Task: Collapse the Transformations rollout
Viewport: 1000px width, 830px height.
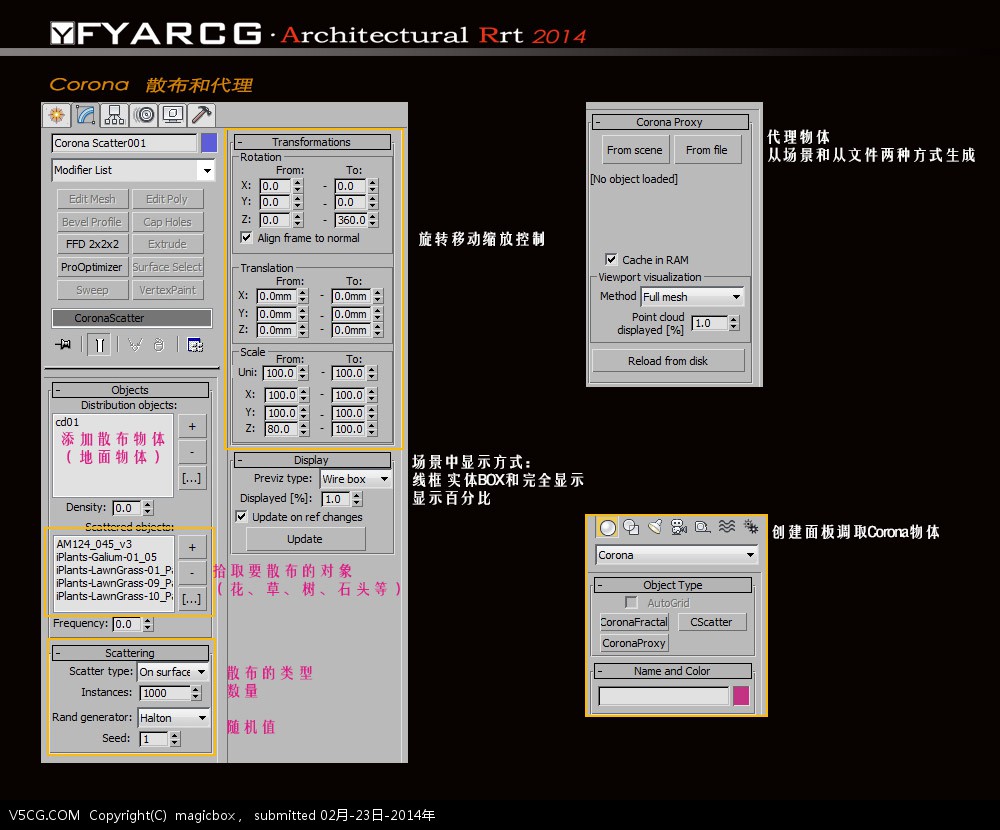Action: click(312, 142)
